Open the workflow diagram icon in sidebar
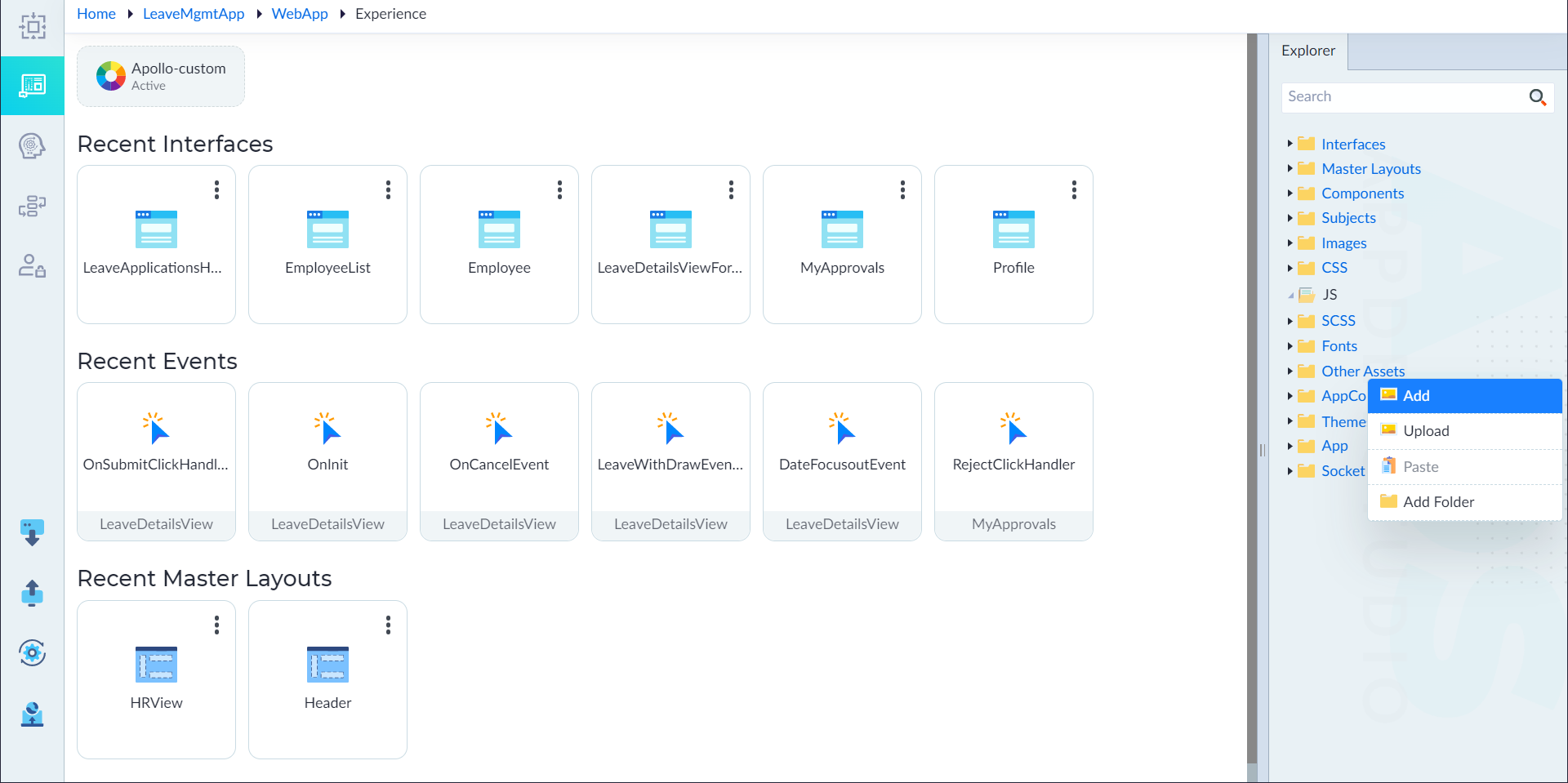The image size is (1568, 783). coord(32,206)
